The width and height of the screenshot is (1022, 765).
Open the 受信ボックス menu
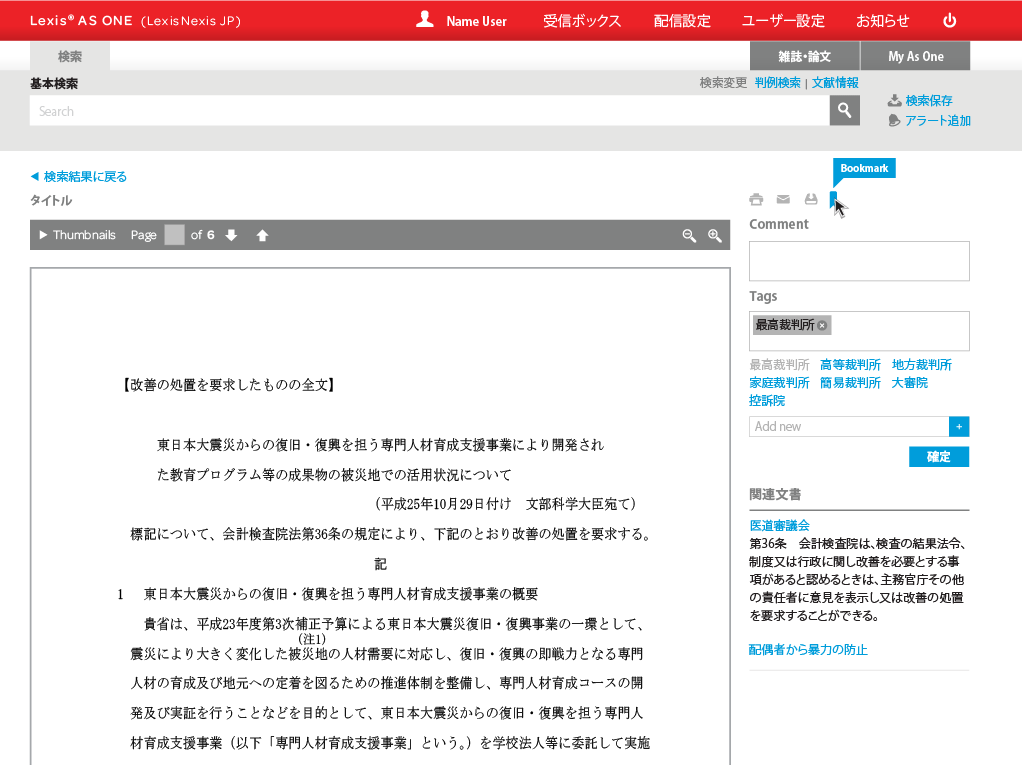coord(582,21)
